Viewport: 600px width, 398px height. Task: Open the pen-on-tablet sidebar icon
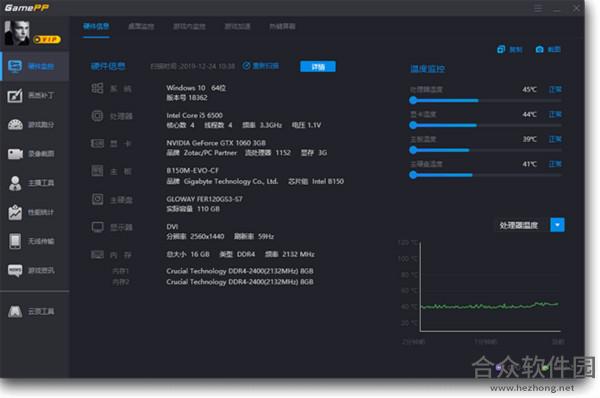pos(15,95)
